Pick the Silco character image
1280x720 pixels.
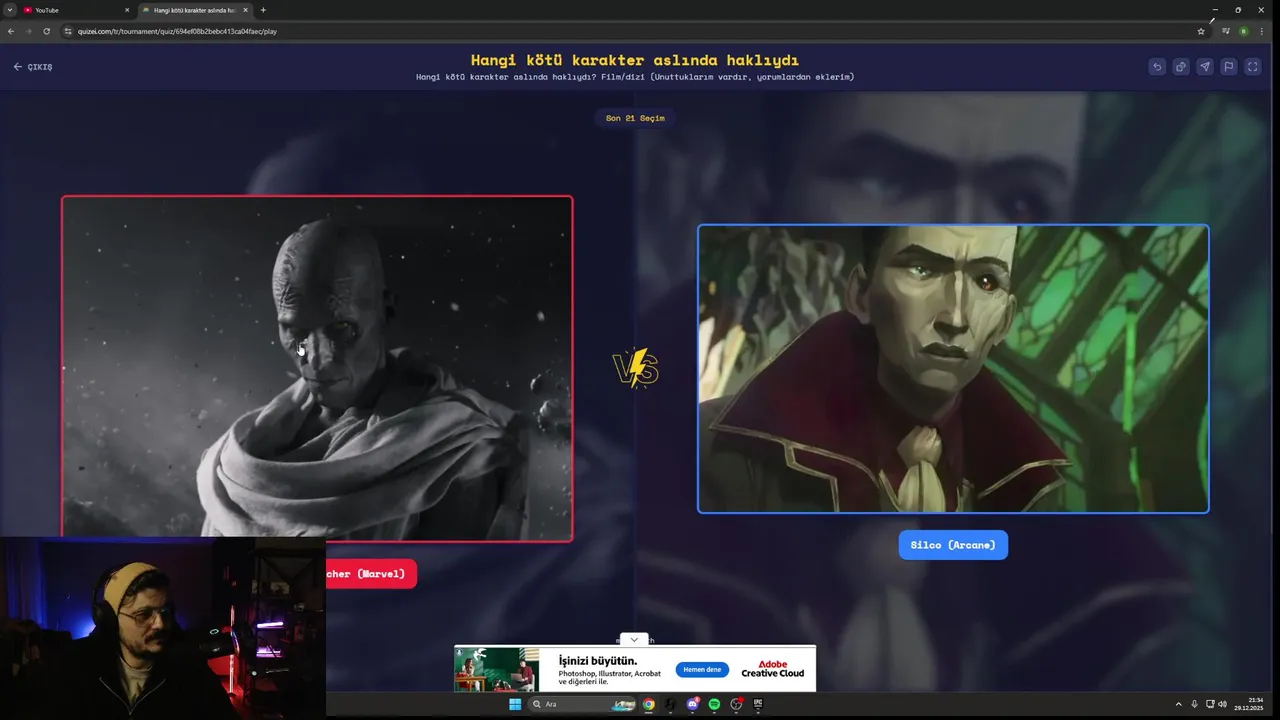[x=953, y=369]
